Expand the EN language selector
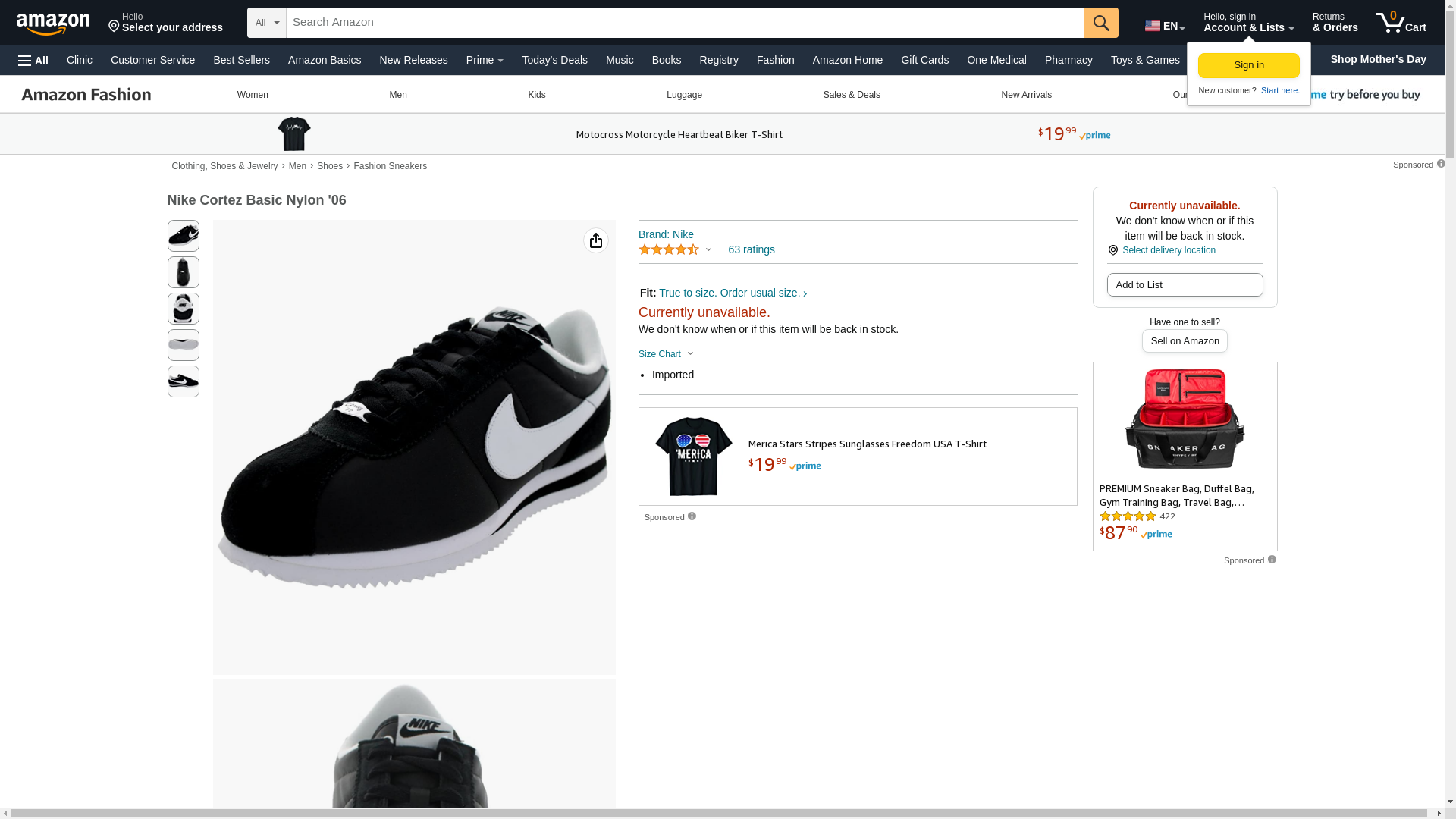Viewport: 1456px width, 819px height. pyautogui.click(x=1164, y=26)
